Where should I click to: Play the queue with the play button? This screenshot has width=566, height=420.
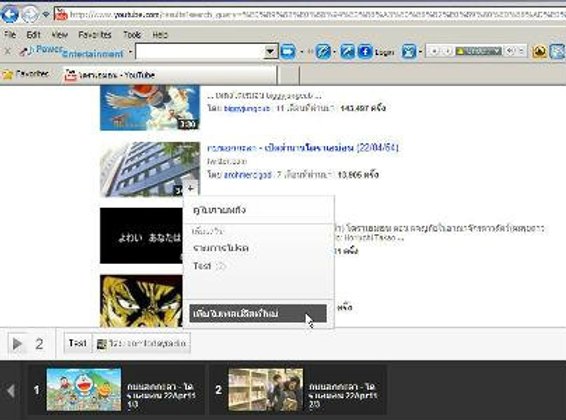click(x=17, y=344)
